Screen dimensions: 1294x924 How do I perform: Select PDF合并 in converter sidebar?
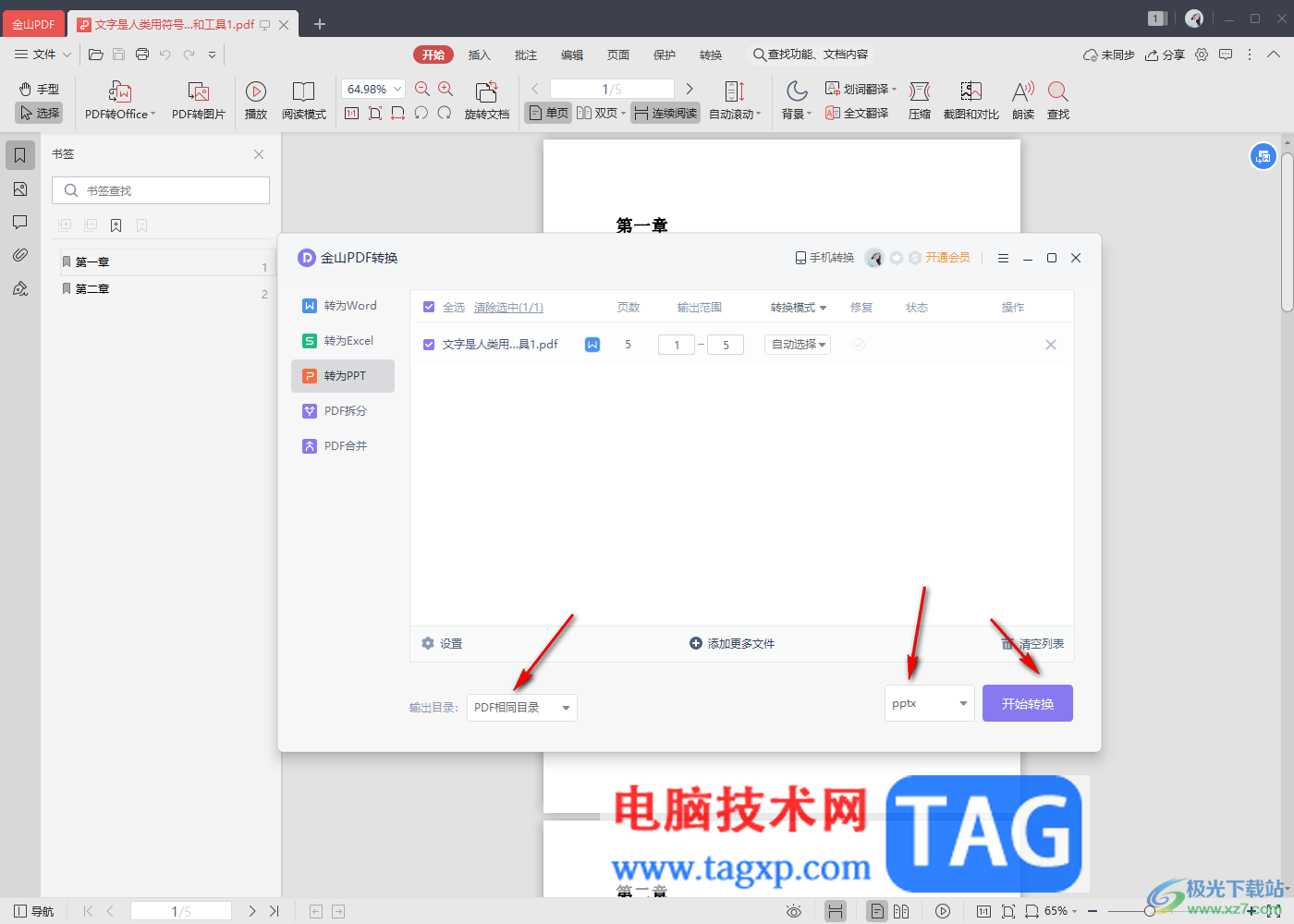343,446
